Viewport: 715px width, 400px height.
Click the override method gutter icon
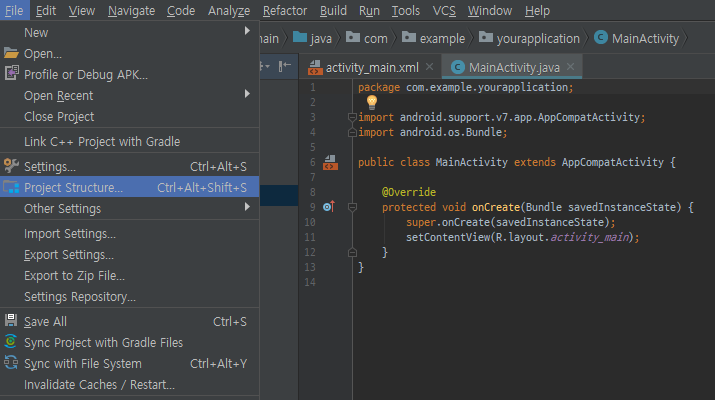tap(328, 207)
